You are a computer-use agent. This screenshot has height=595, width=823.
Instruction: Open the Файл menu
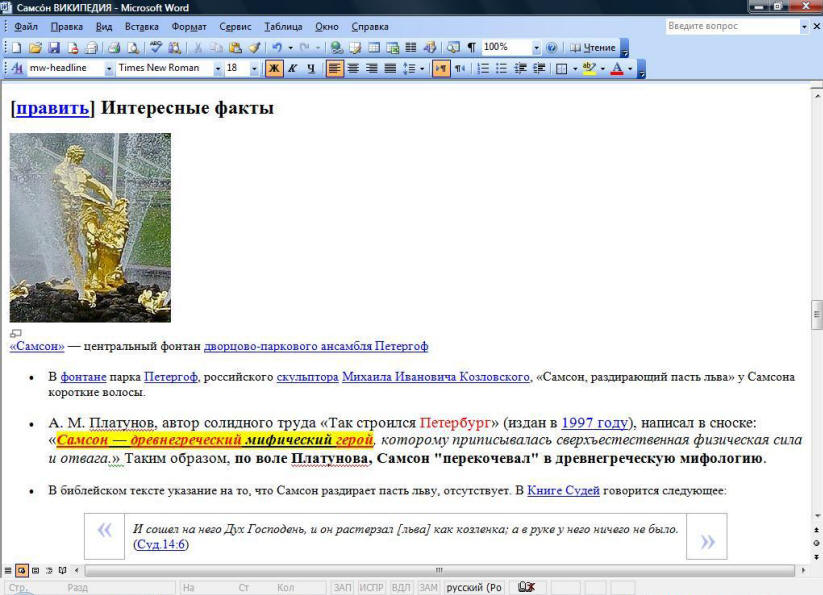pos(26,27)
